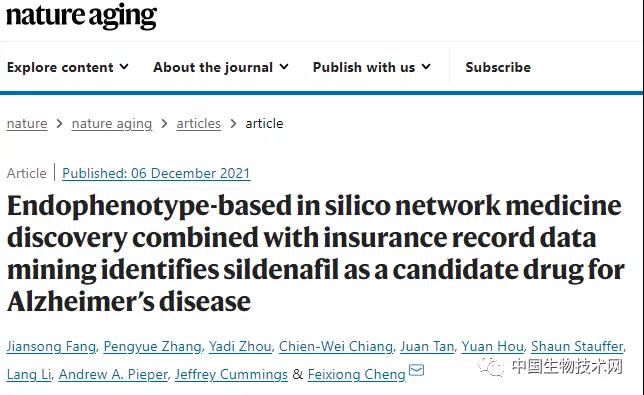The image size is (644, 395).
Task: Open author Pengyue Zhang's link
Action: tap(152, 347)
